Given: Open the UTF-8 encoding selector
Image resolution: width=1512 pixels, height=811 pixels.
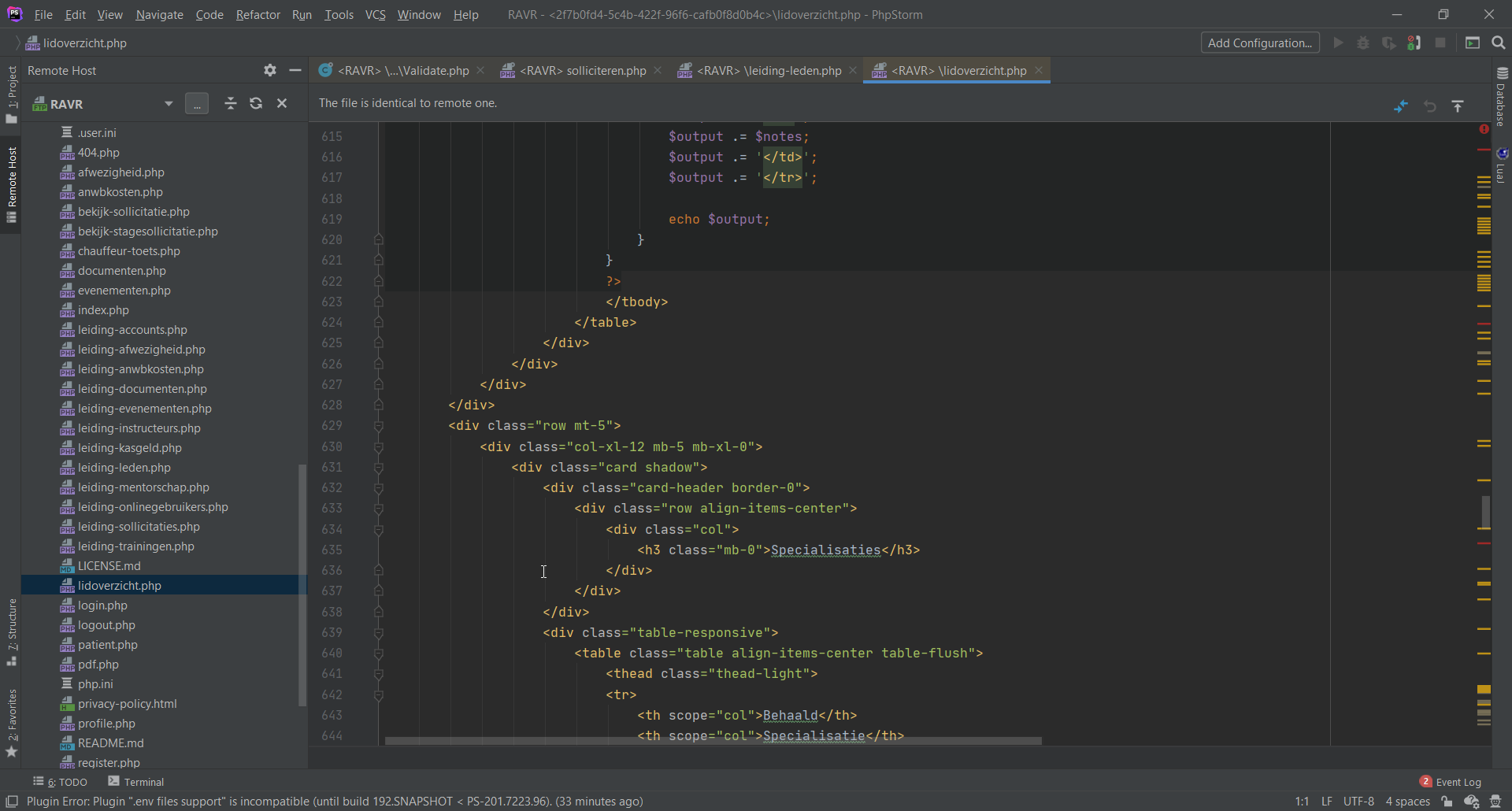Looking at the screenshot, I should click(x=1358, y=802).
